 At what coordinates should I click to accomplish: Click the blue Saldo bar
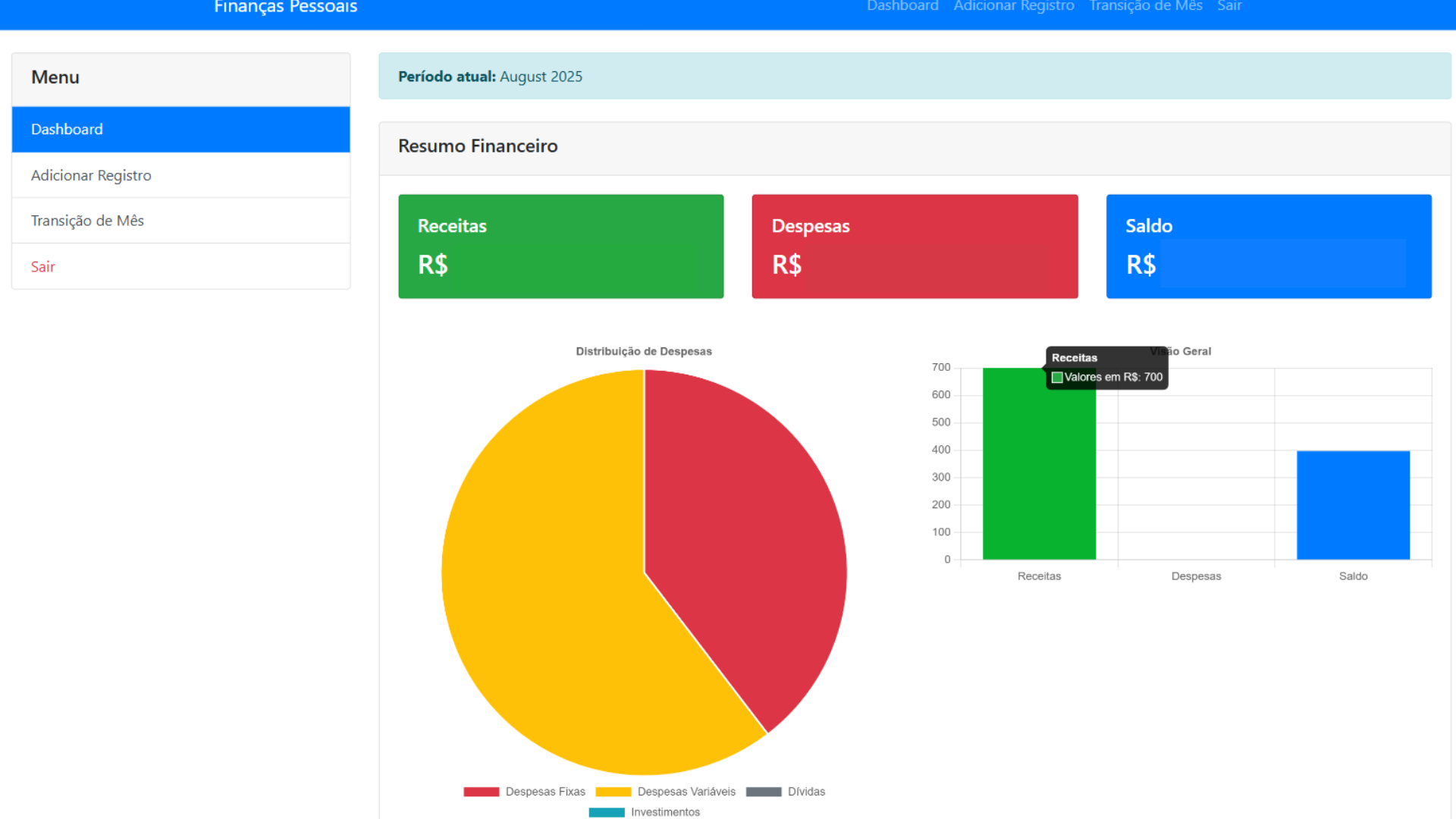pos(1353,506)
